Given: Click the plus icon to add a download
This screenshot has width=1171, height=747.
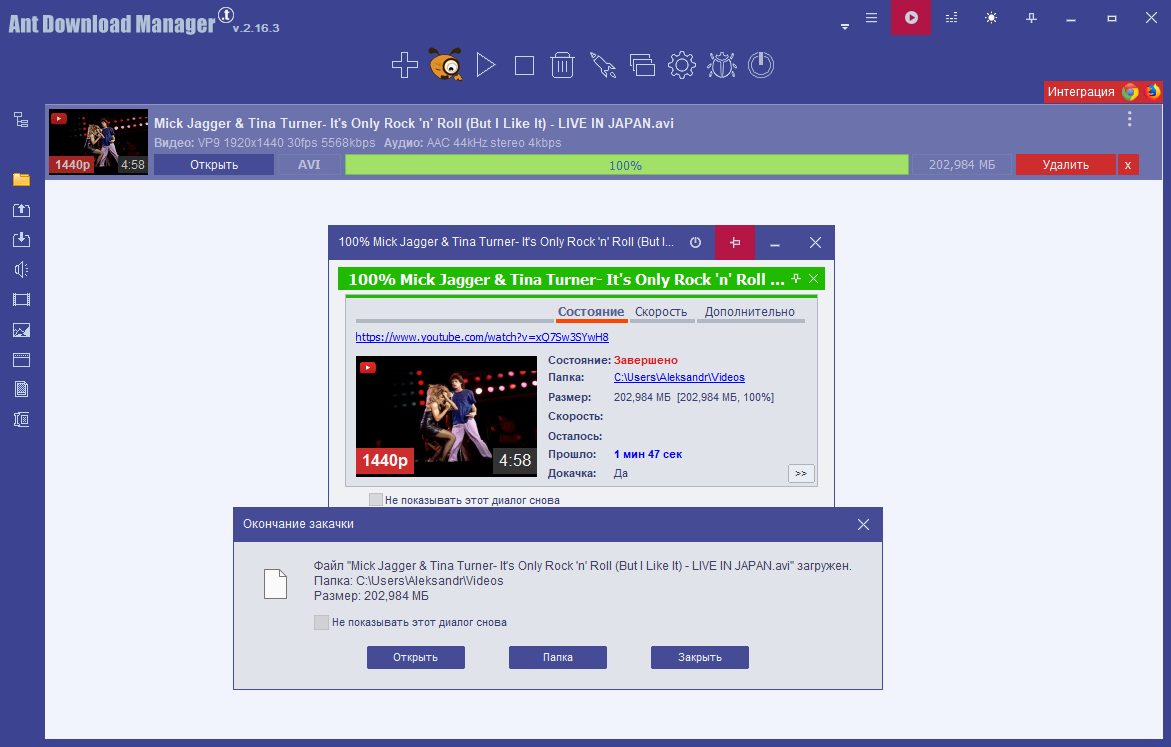Looking at the screenshot, I should click(404, 66).
